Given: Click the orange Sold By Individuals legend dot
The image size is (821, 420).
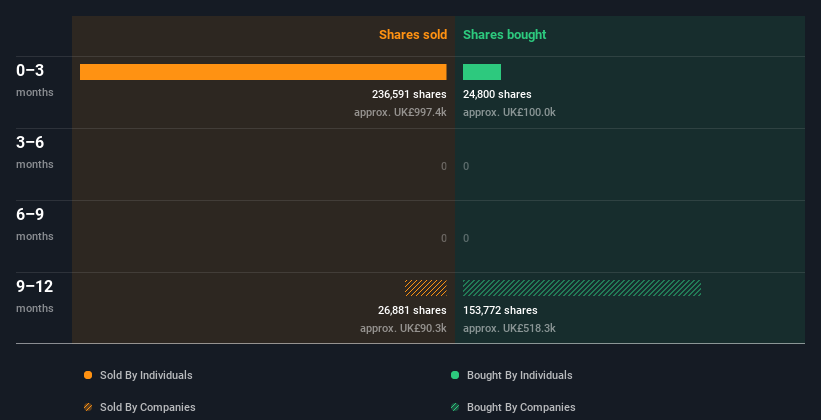Looking at the screenshot, I should point(88,375).
